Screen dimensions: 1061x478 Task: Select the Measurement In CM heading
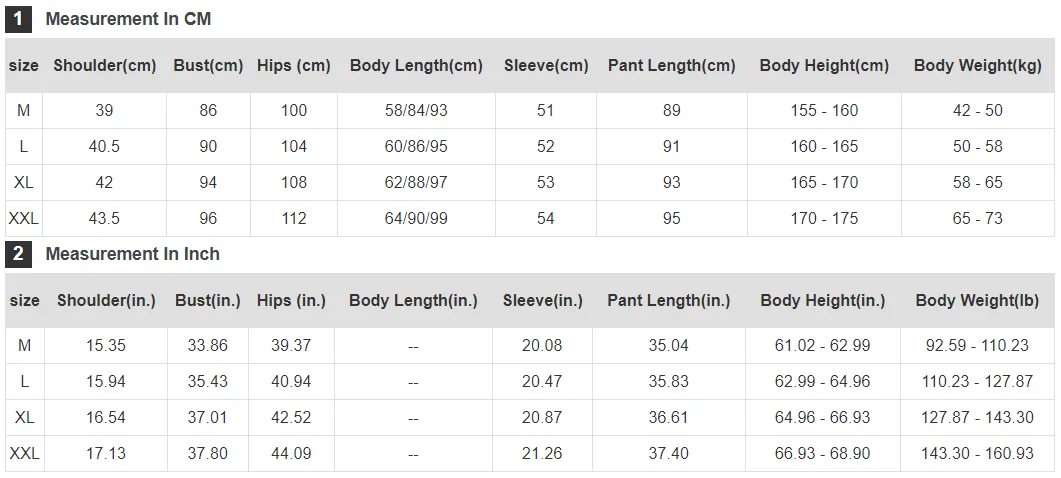tap(128, 19)
